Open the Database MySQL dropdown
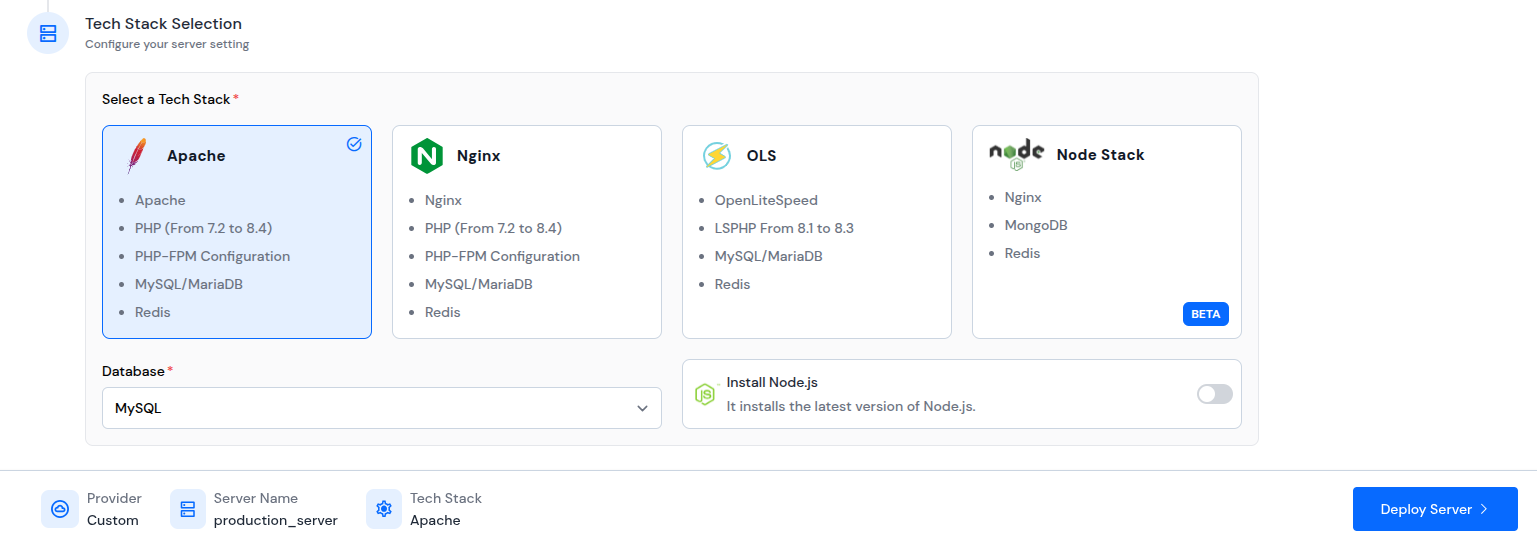The image size is (1537, 542). click(x=382, y=408)
